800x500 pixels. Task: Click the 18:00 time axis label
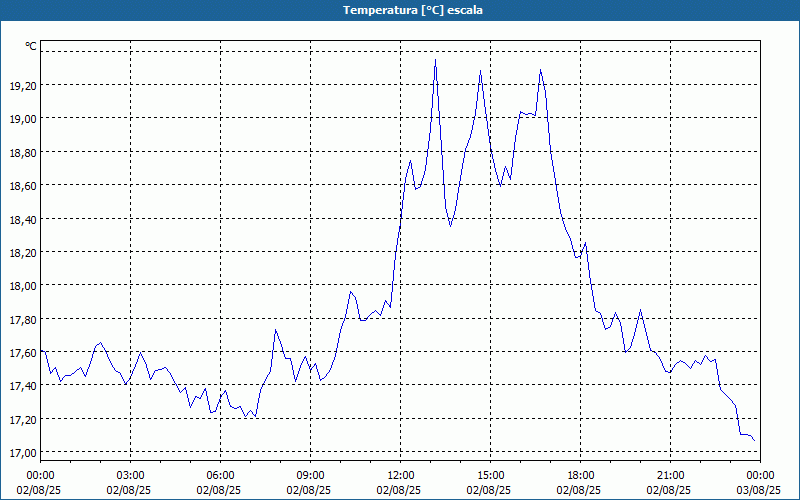[581, 476]
